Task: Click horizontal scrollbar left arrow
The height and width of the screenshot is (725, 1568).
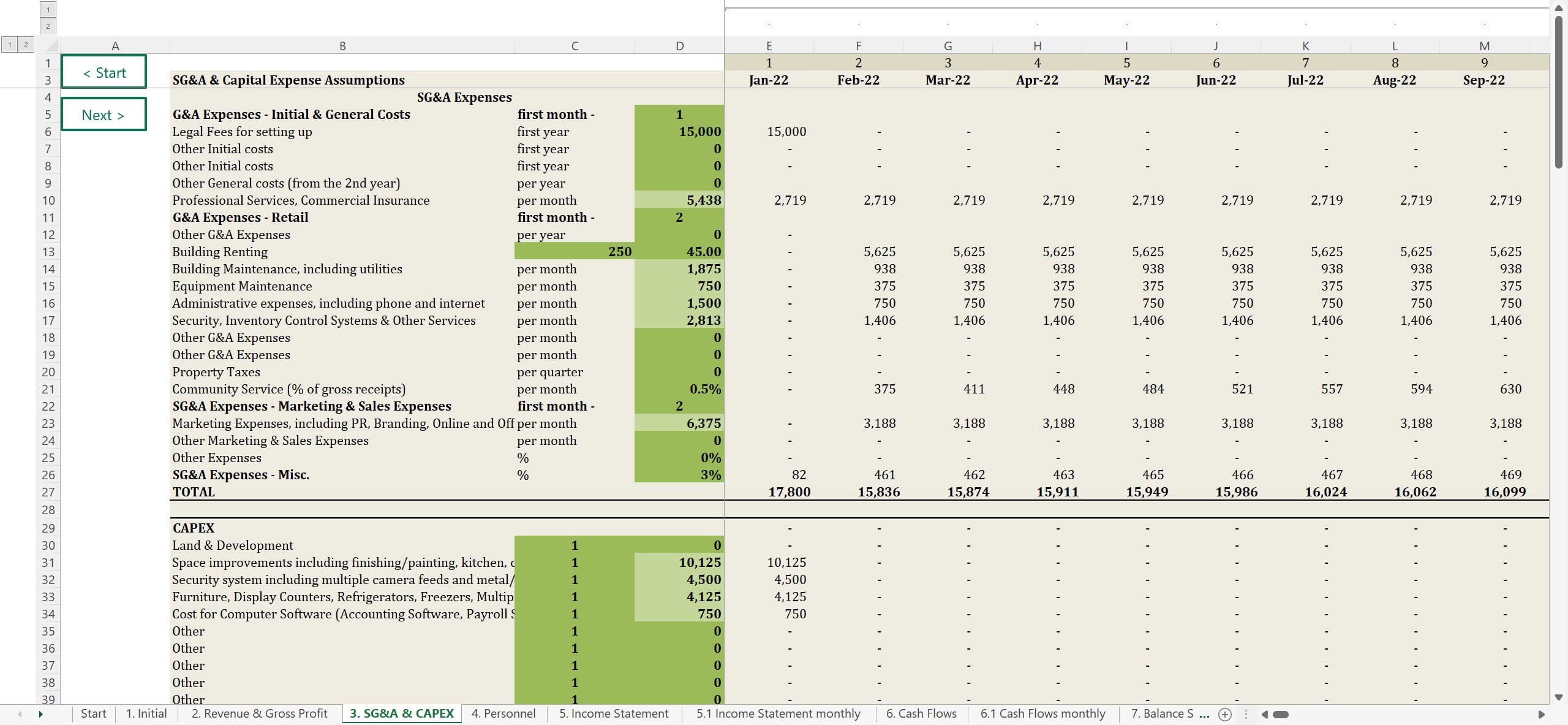Action: (1264, 714)
